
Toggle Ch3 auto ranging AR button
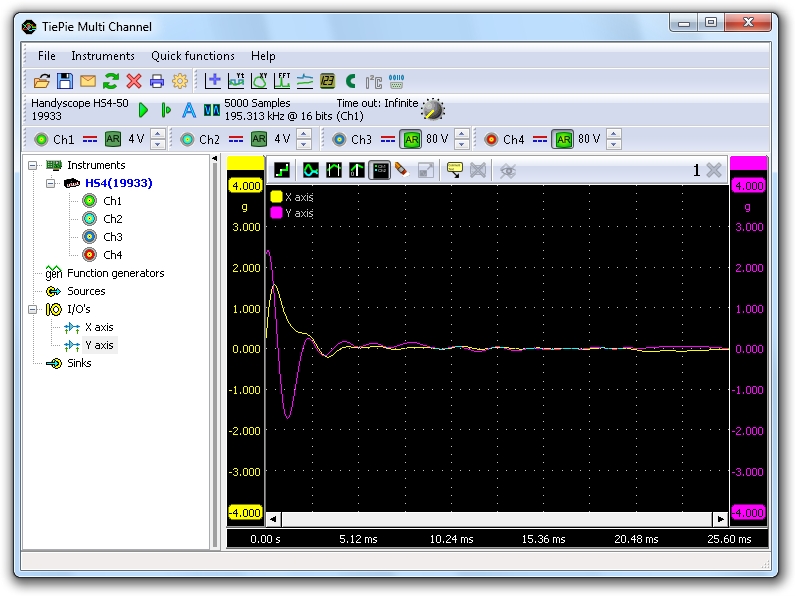coord(411,139)
